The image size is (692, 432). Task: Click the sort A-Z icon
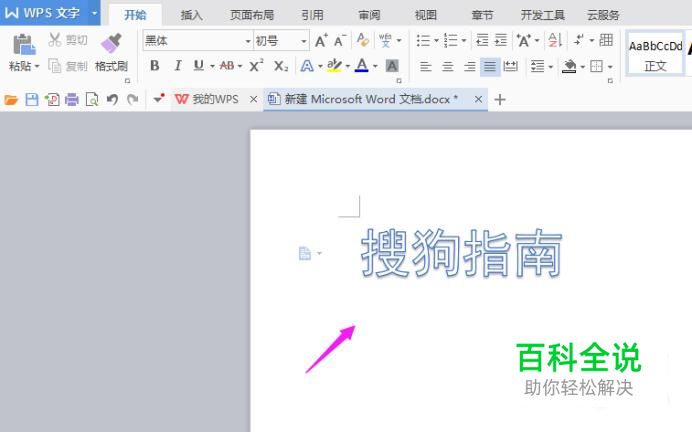pos(555,40)
